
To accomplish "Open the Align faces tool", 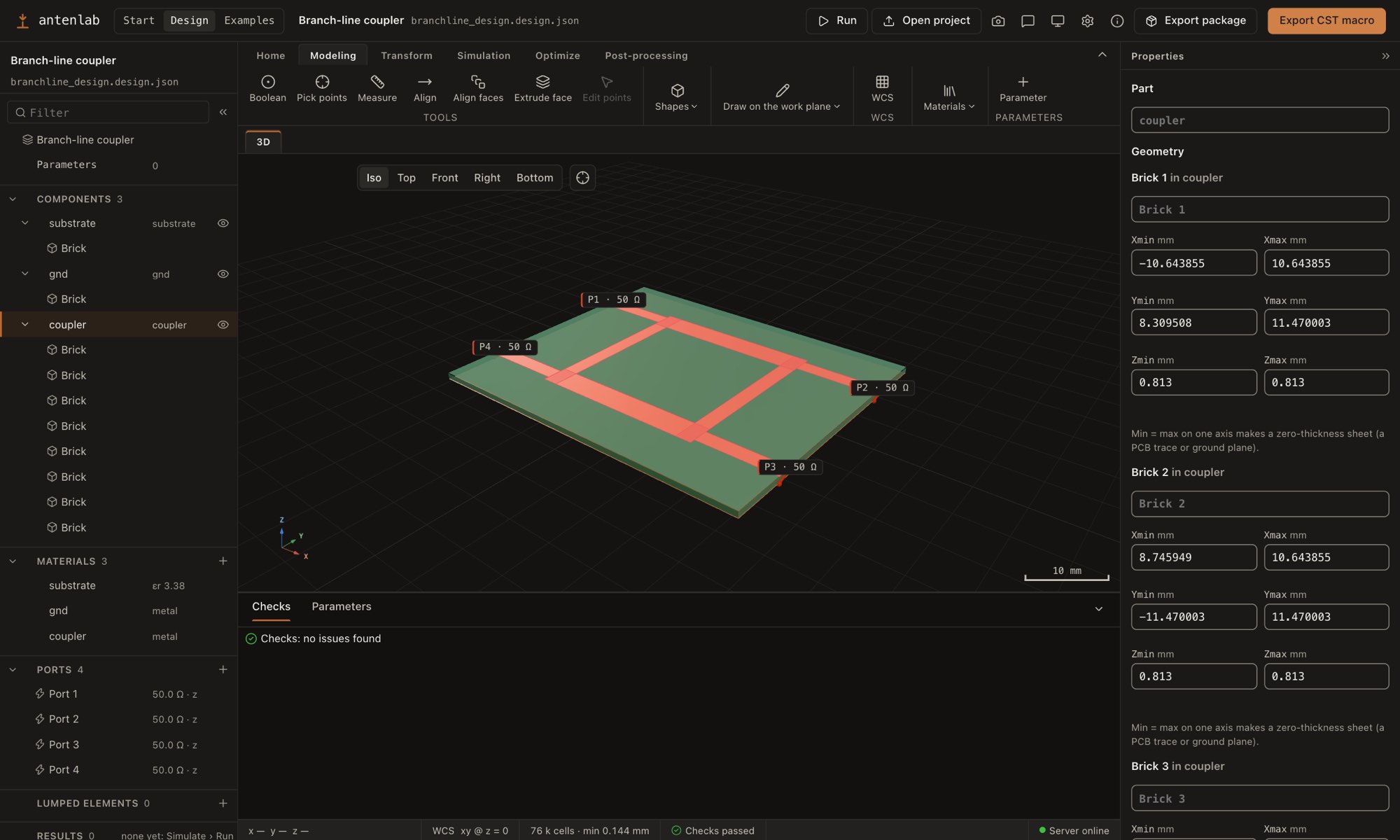I will click(477, 89).
